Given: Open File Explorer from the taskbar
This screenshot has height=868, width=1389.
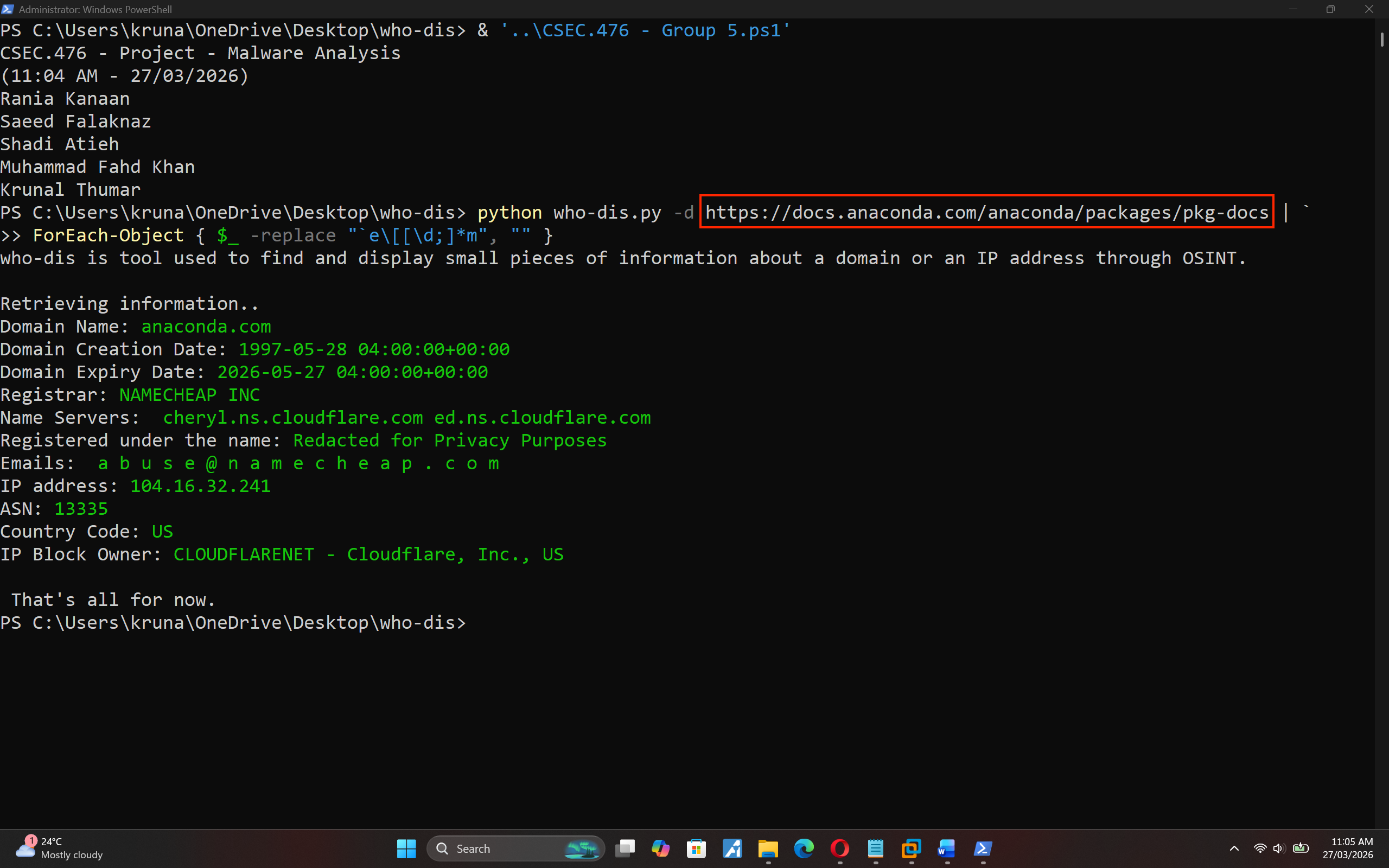Looking at the screenshot, I should pyautogui.click(x=768, y=848).
